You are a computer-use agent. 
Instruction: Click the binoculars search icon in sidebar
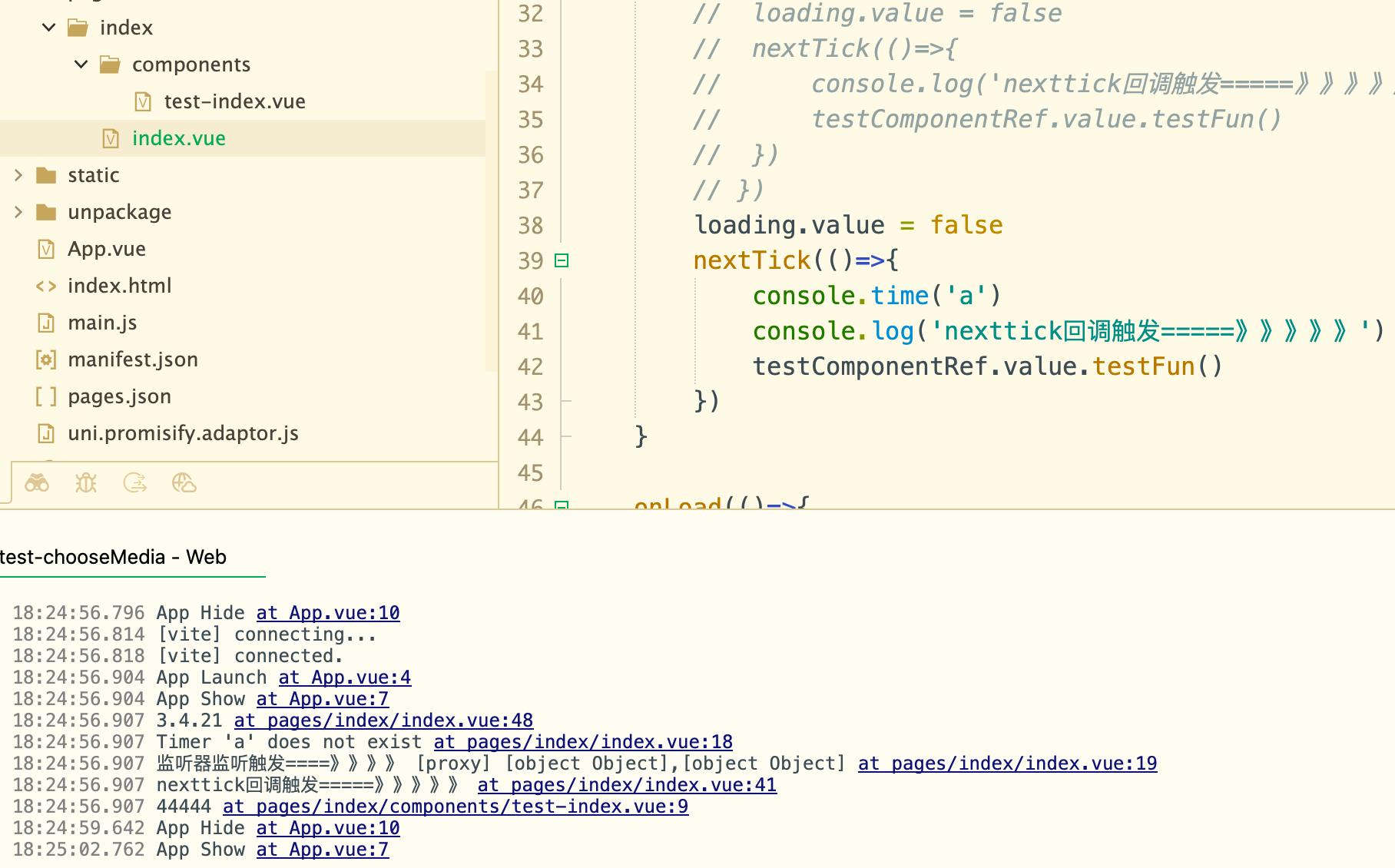tap(37, 483)
